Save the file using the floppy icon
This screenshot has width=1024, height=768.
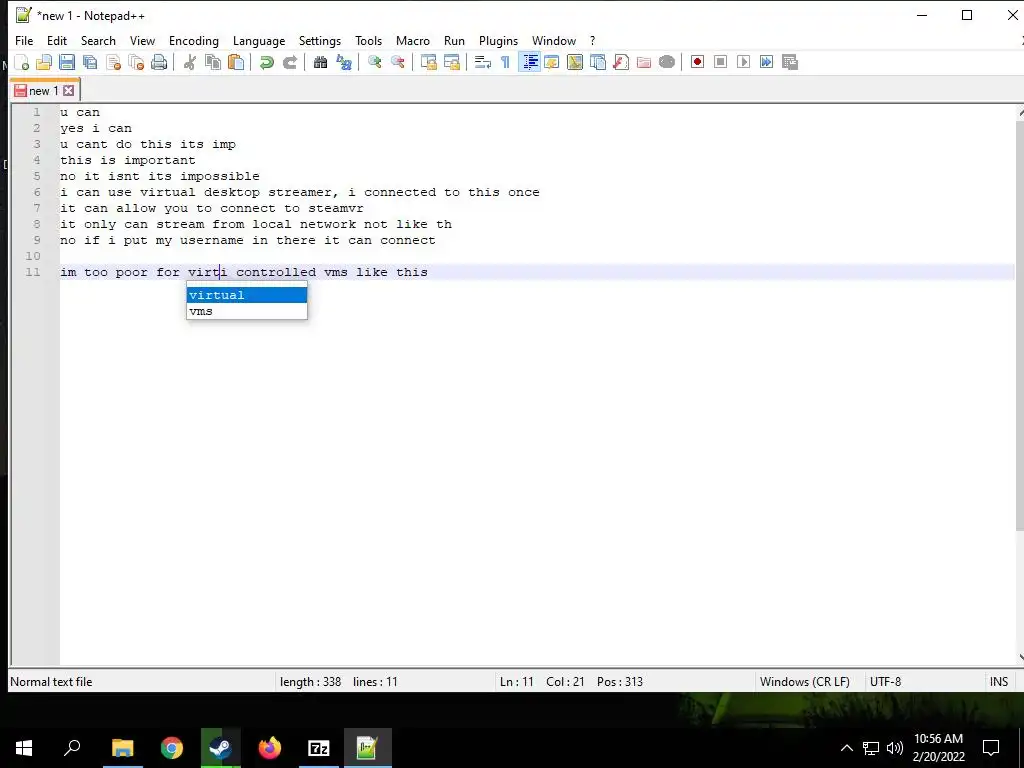(x=67, y=62)
